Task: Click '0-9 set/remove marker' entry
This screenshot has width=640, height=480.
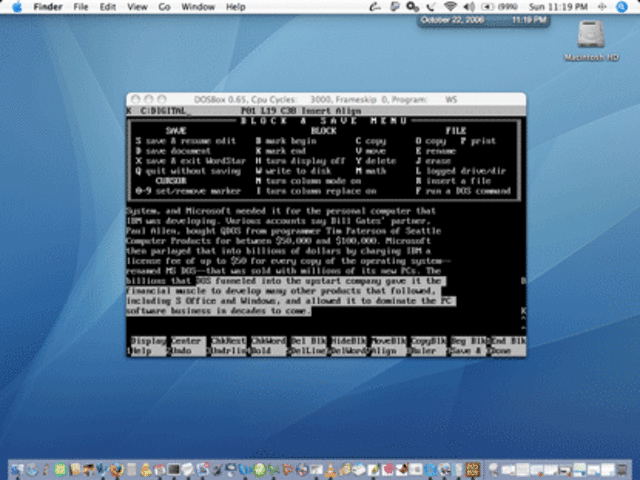Action: click(x=188, y=191)
